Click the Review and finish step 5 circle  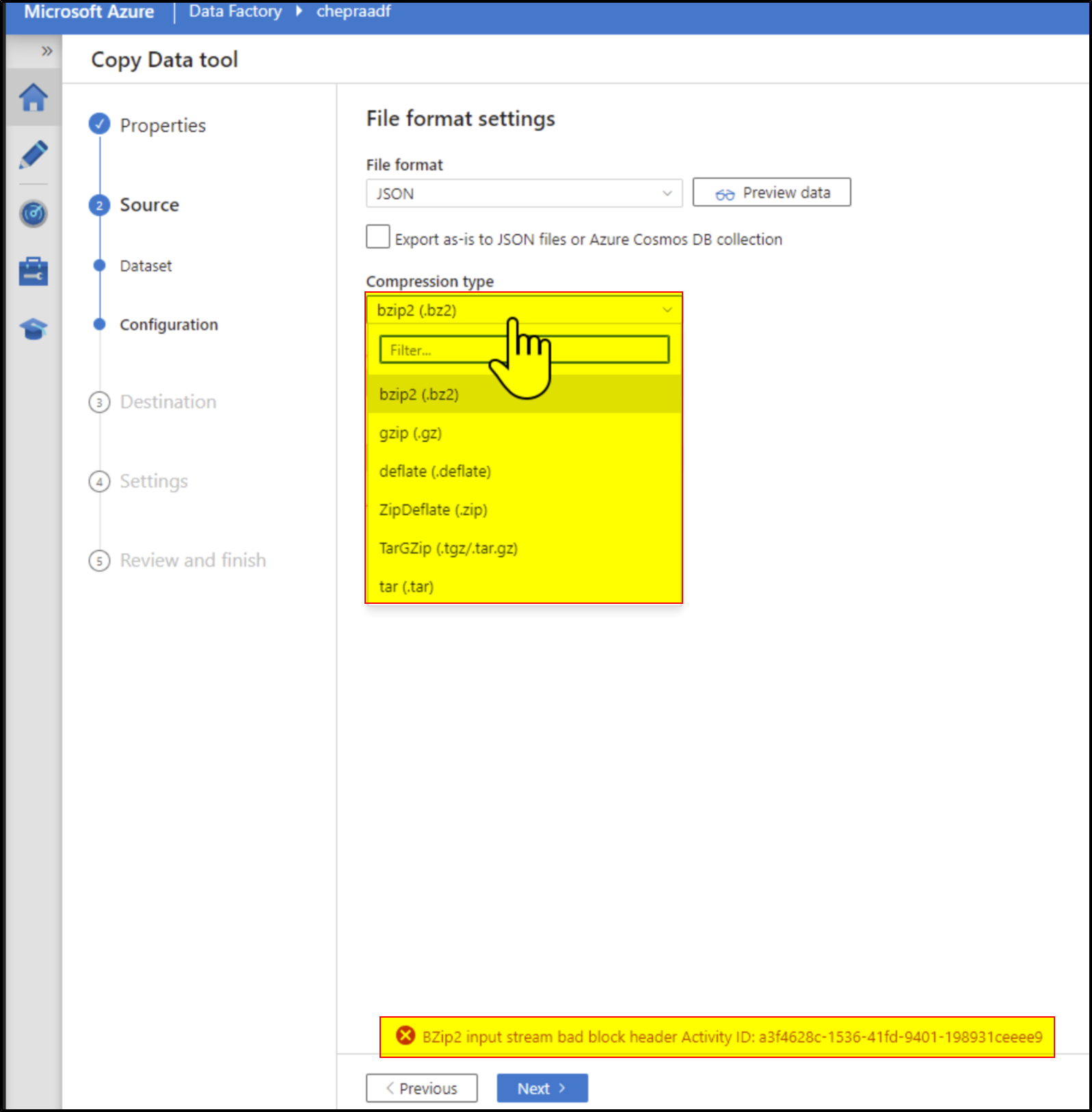pos(100,561)
